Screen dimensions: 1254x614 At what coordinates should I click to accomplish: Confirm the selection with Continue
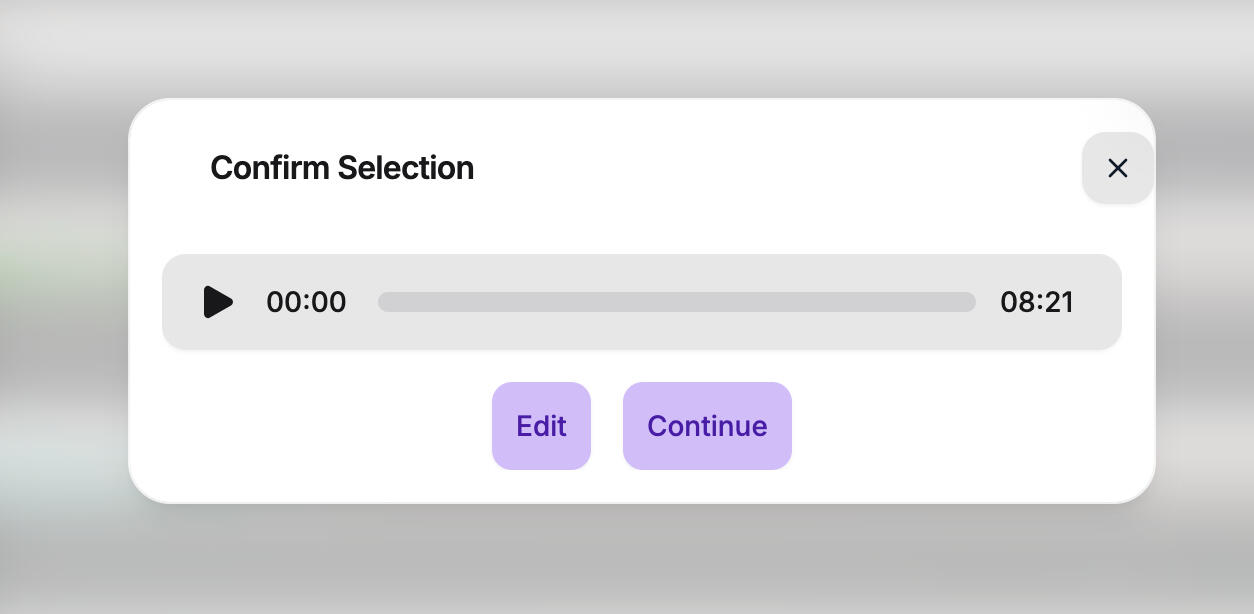pos(707,426)
